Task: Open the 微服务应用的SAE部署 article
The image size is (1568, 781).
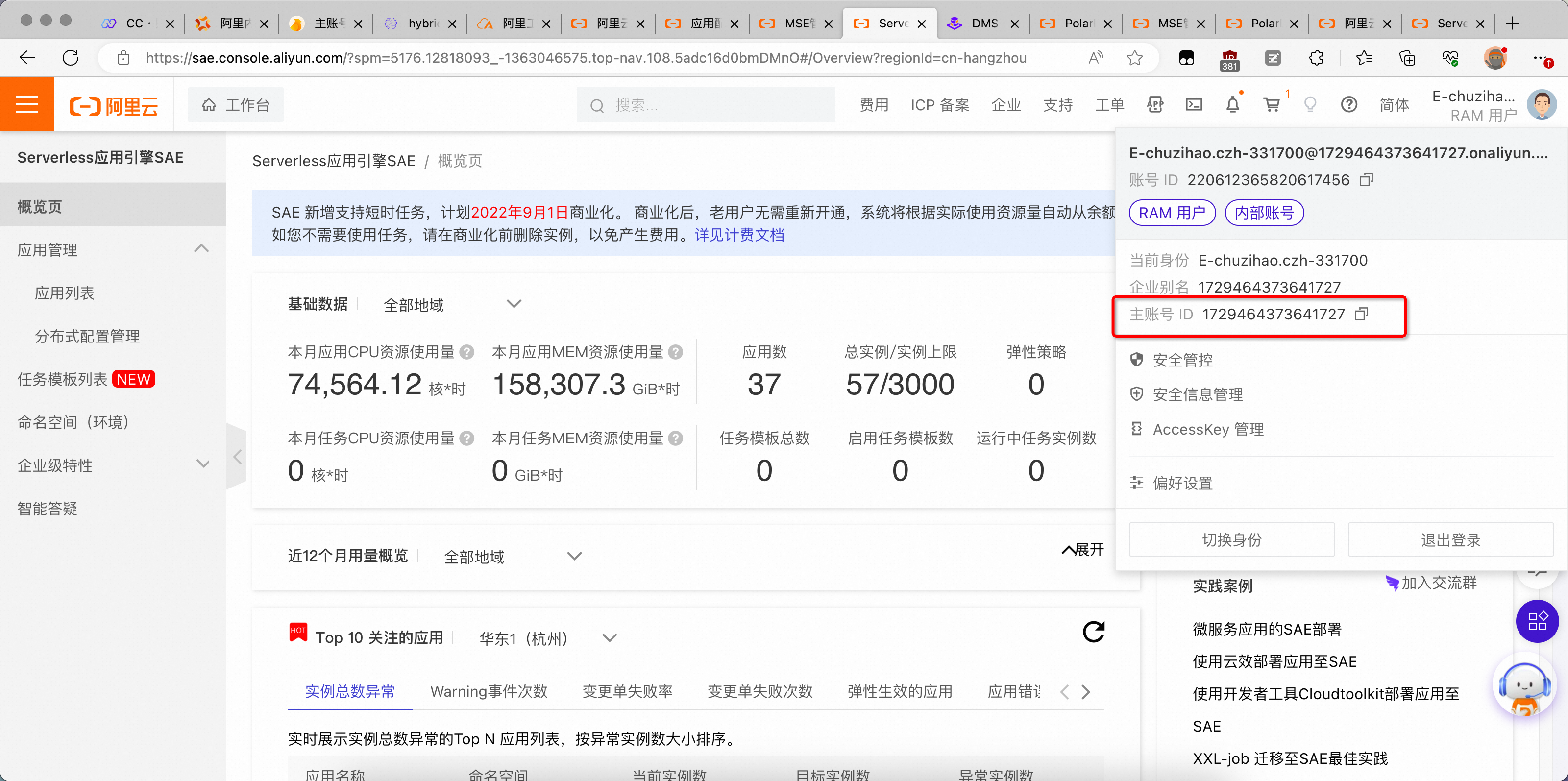Action: (x=1267, y=630)
